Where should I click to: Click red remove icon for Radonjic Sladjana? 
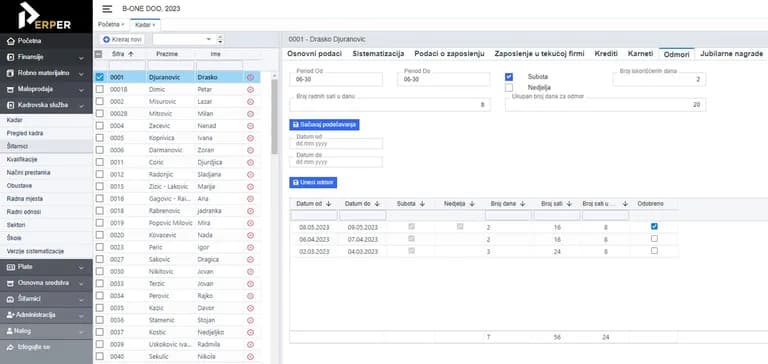coord(250,174)
